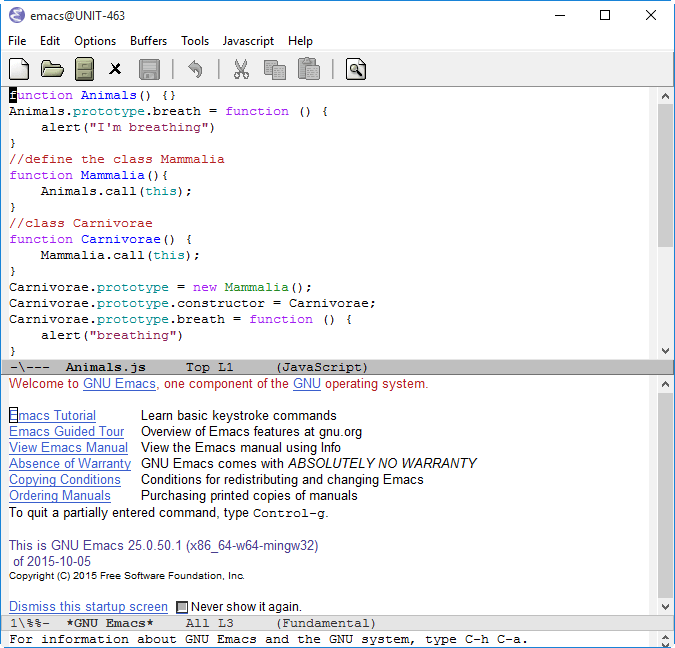Click the alert("I'm breathing") line
This screenshot has width=675, height=648.
[x=128, y=127]
